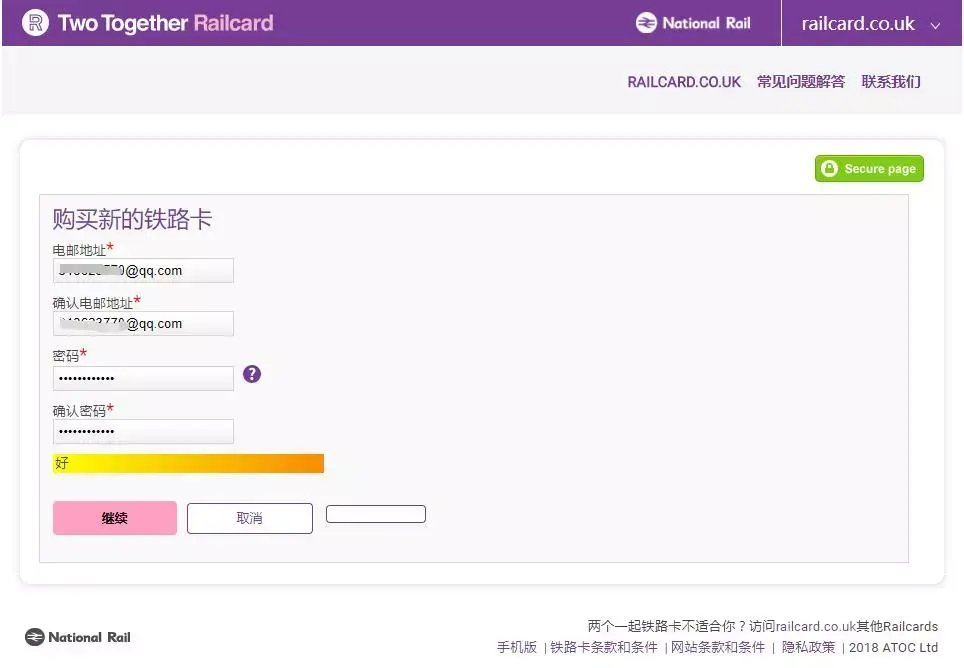The image size is (964, 668).
Task: Select the National Rail logo in the header
Action: [693, 22]
